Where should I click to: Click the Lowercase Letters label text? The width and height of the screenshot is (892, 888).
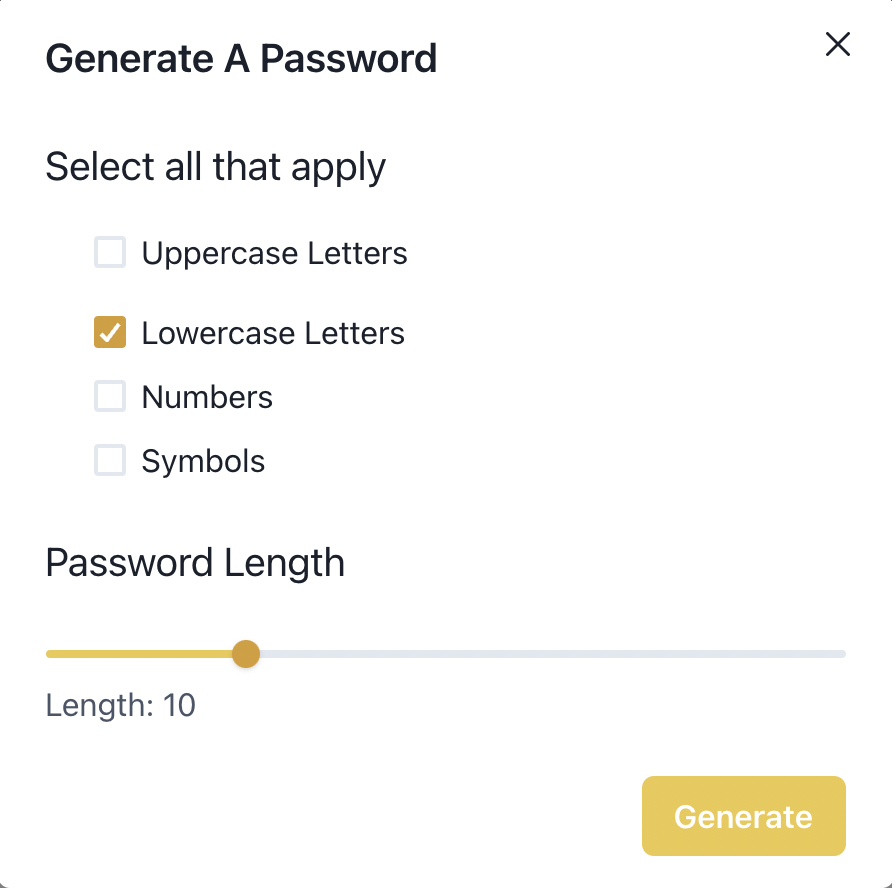pos(273,333)
